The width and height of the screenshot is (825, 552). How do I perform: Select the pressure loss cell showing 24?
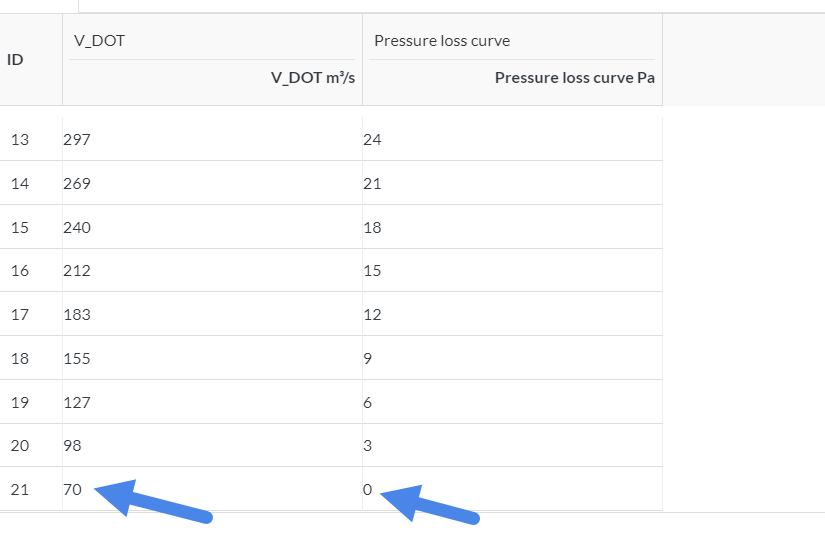click(512, 139)
